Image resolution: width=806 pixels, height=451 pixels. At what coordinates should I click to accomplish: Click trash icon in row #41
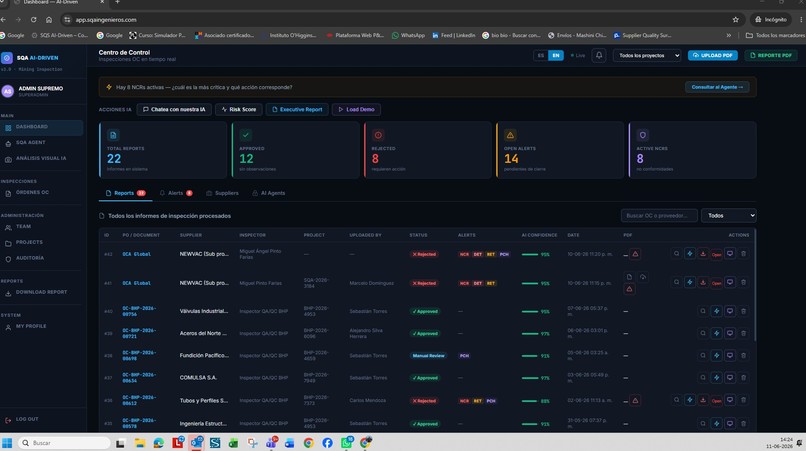(743, 282)
